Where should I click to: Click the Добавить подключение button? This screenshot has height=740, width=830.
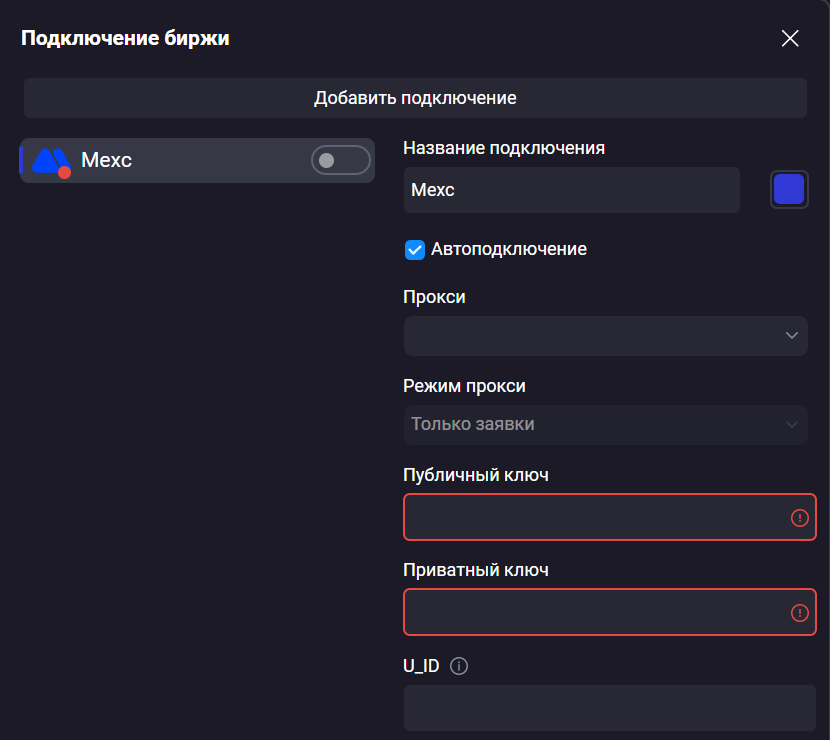pos(415,98)
